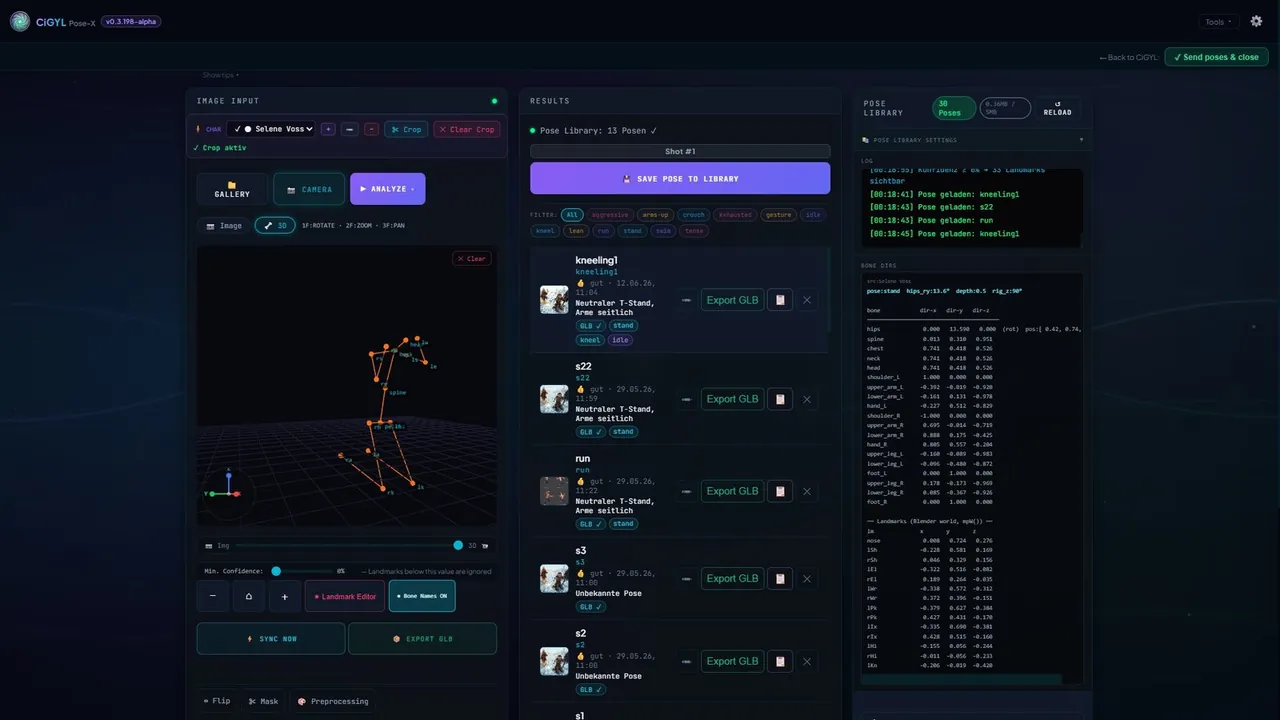Filter poses by kneel tag
Viewport: 1280px width, 720px height.
545,230
